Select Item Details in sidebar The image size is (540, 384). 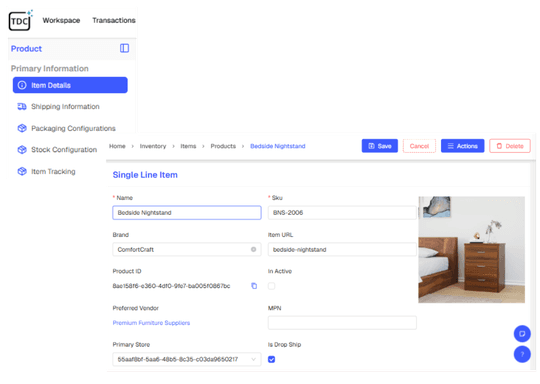click(x=70, y=85)
